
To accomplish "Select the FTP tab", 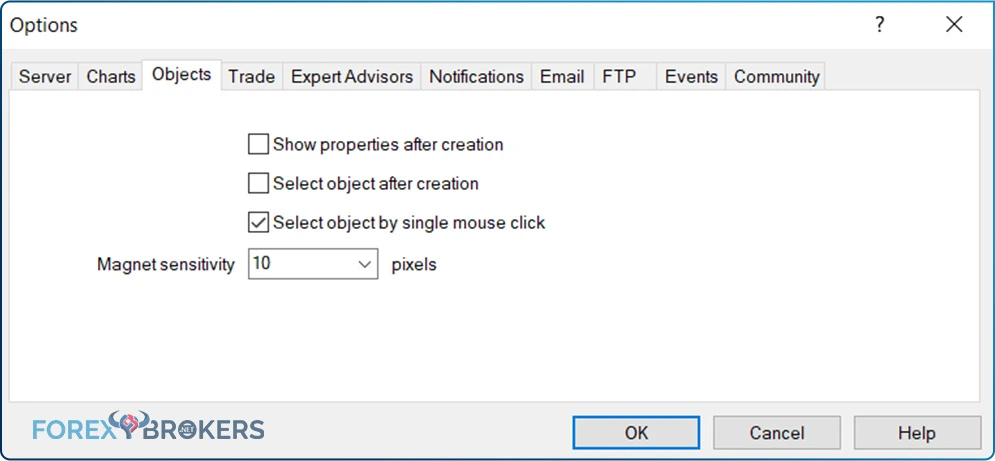I will pyautogui.click(x=619, y=77).
